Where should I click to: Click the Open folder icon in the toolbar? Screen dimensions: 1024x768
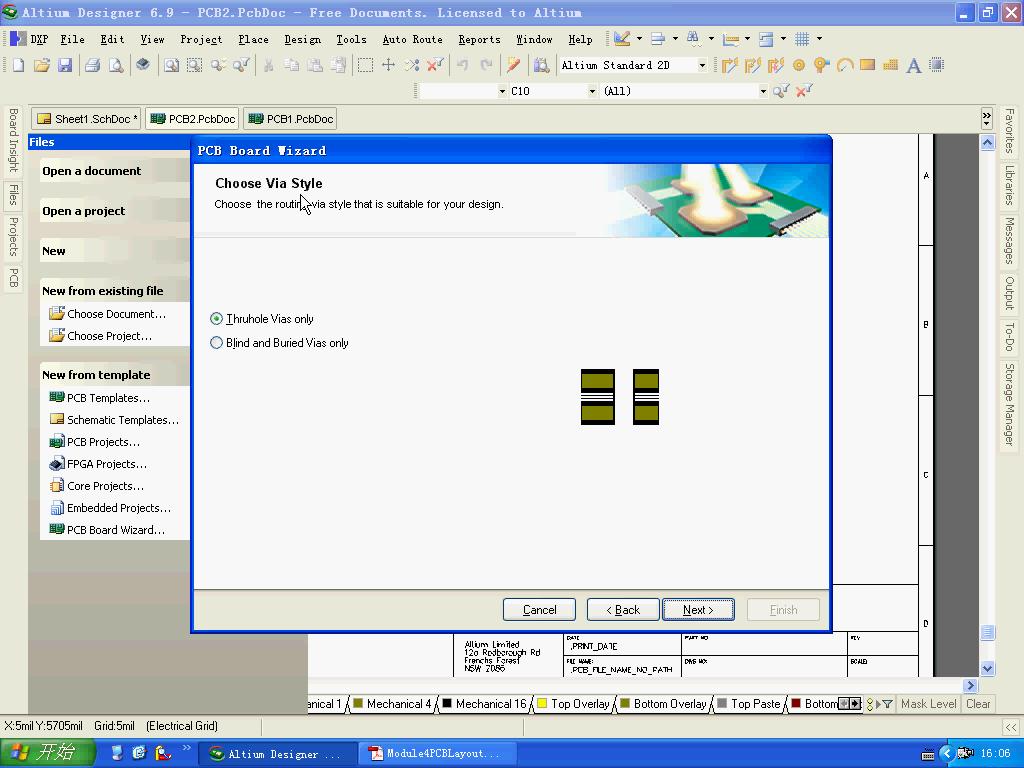pyautogui.click(x=42, y=65)
